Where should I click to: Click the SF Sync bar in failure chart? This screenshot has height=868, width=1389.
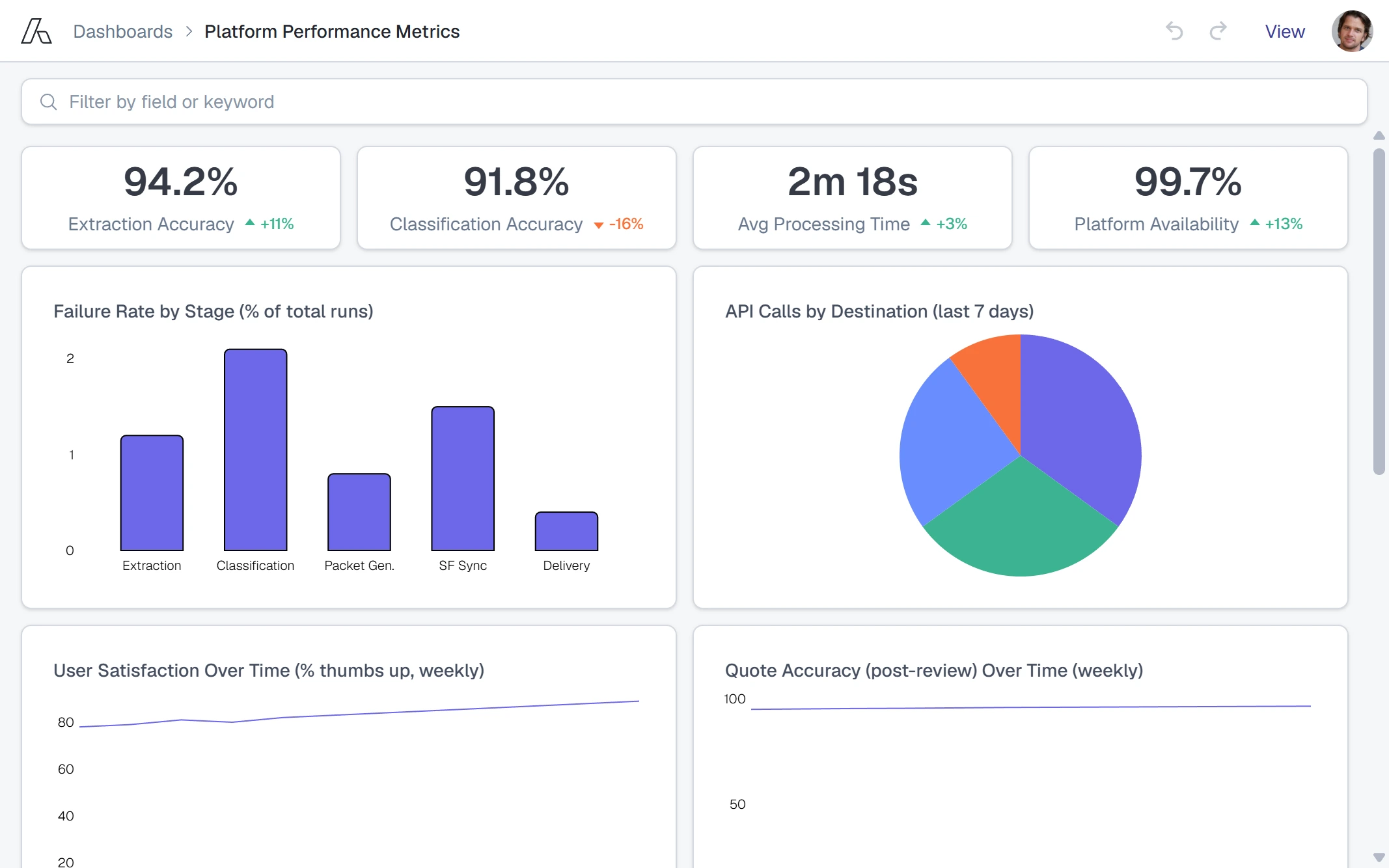[x=463, y=478]
